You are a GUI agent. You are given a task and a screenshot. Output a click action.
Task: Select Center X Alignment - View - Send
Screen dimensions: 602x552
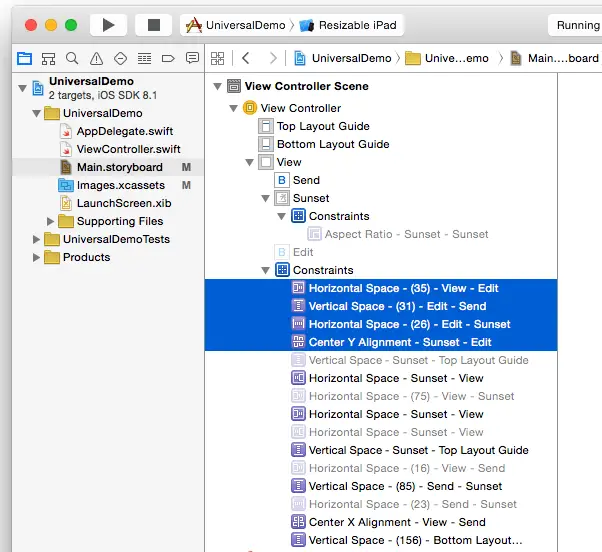[x=396, y=522]
